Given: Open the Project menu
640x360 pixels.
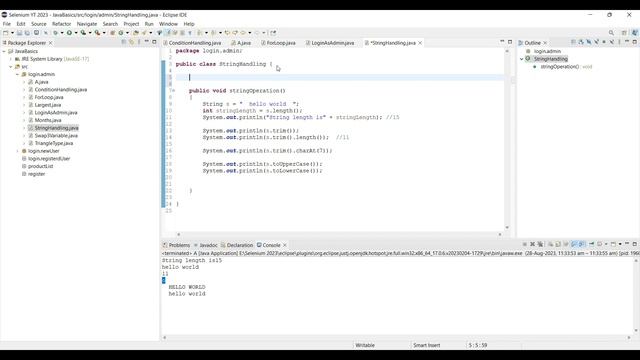Looking at the screenshot, I should [131, 24].
